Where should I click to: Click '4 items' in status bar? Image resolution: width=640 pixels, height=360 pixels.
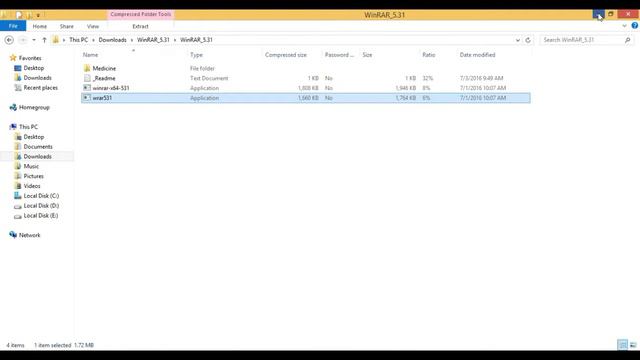(16, 345)
